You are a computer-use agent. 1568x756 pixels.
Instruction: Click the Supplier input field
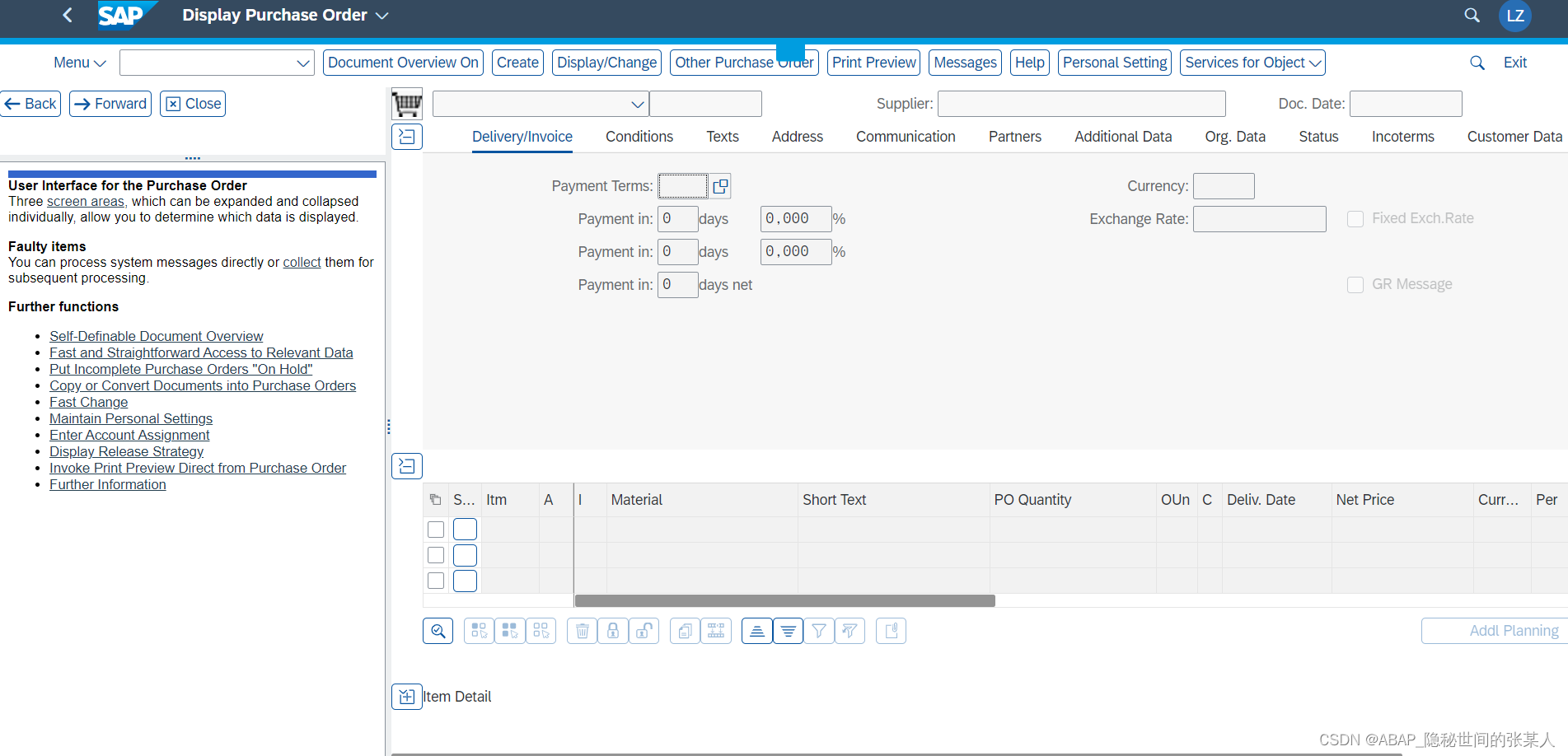pyautogui.click(x=1081, y=104)
